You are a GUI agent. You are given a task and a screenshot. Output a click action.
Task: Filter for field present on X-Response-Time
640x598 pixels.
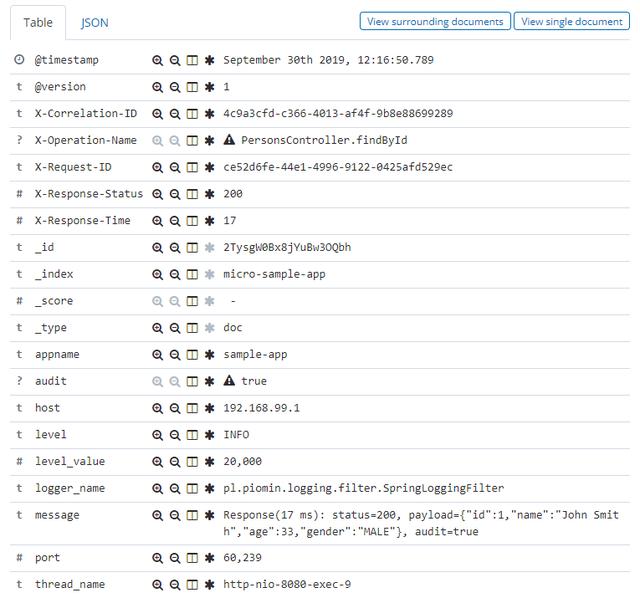210,221
